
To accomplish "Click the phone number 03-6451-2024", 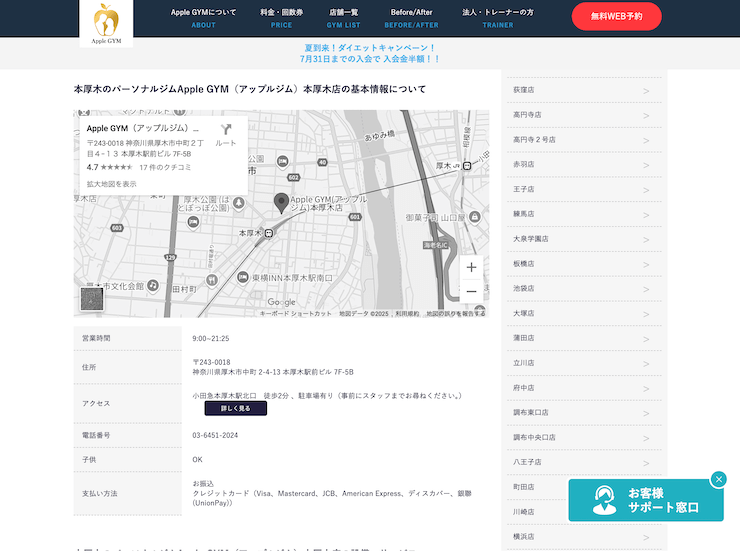I will tap(215, 435).
